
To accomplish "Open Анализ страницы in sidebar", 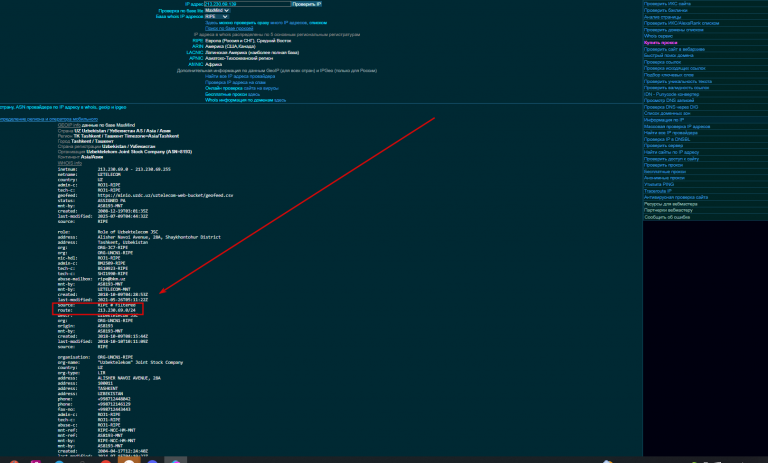I will point(662,17).
